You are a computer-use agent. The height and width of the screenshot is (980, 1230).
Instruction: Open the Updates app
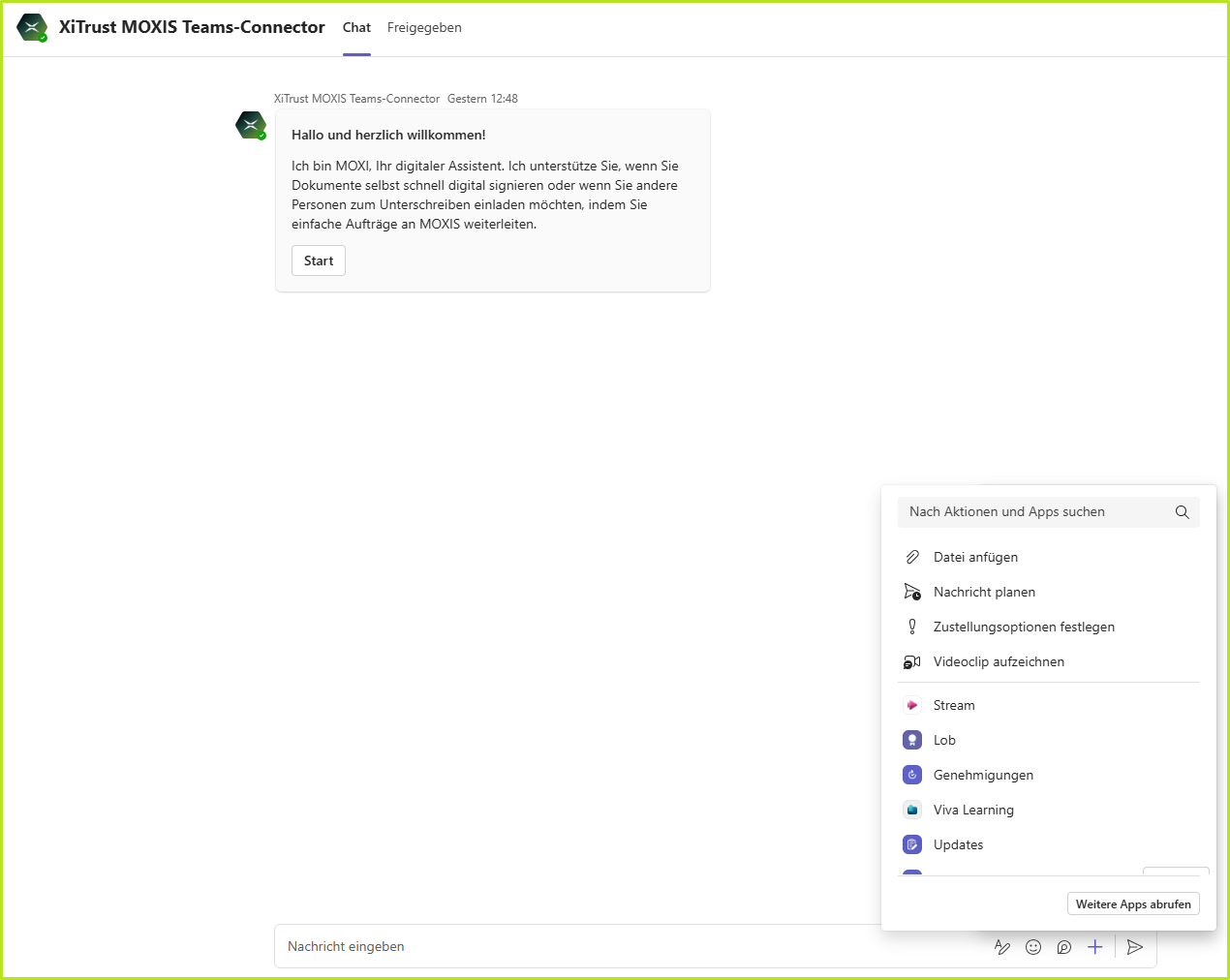pos(958,844)
